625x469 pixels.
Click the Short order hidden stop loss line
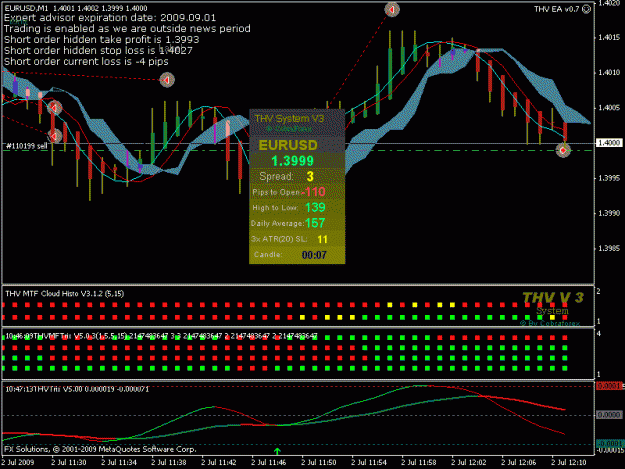click(98, 51)
